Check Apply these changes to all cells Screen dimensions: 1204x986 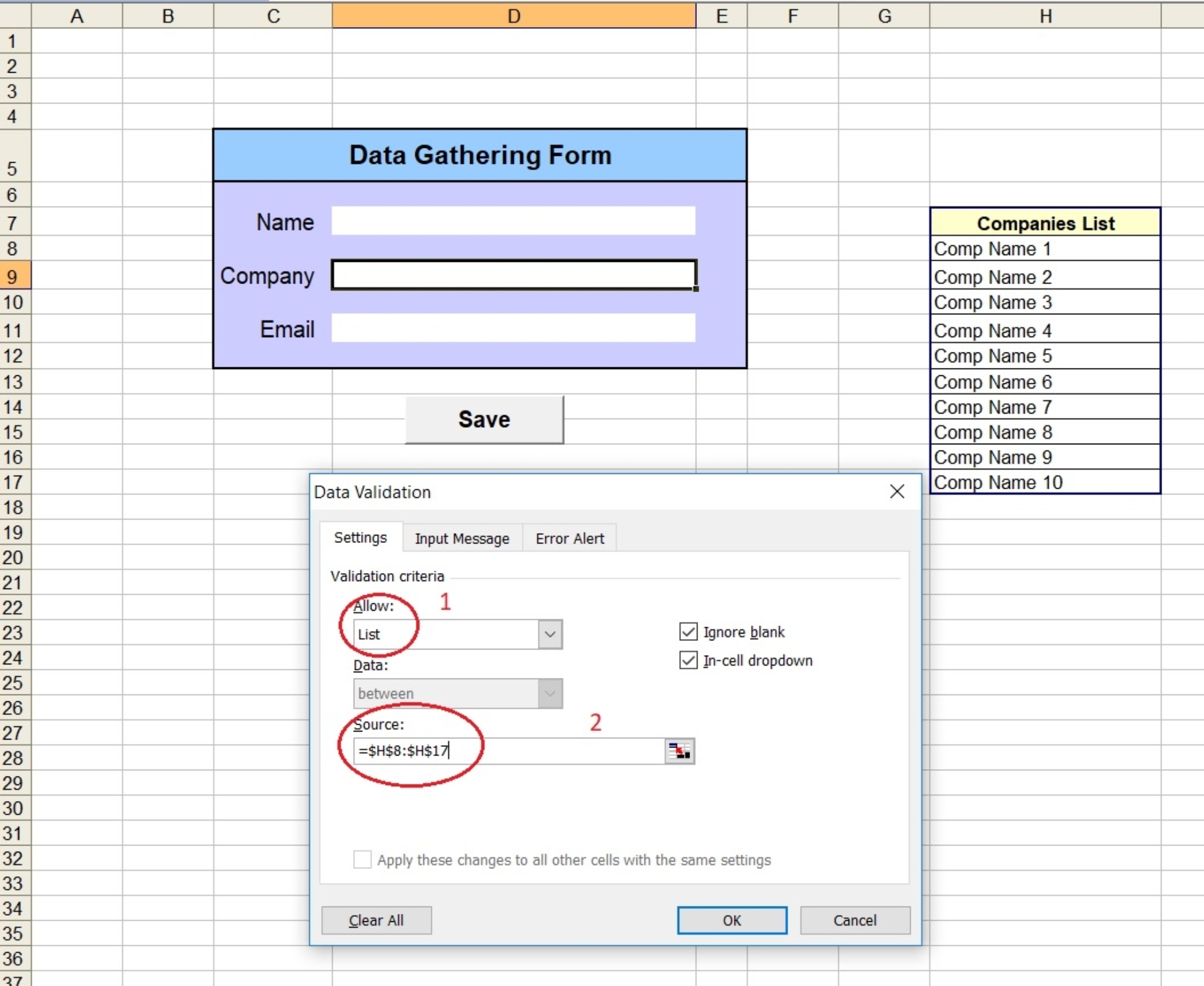point(362,859)
